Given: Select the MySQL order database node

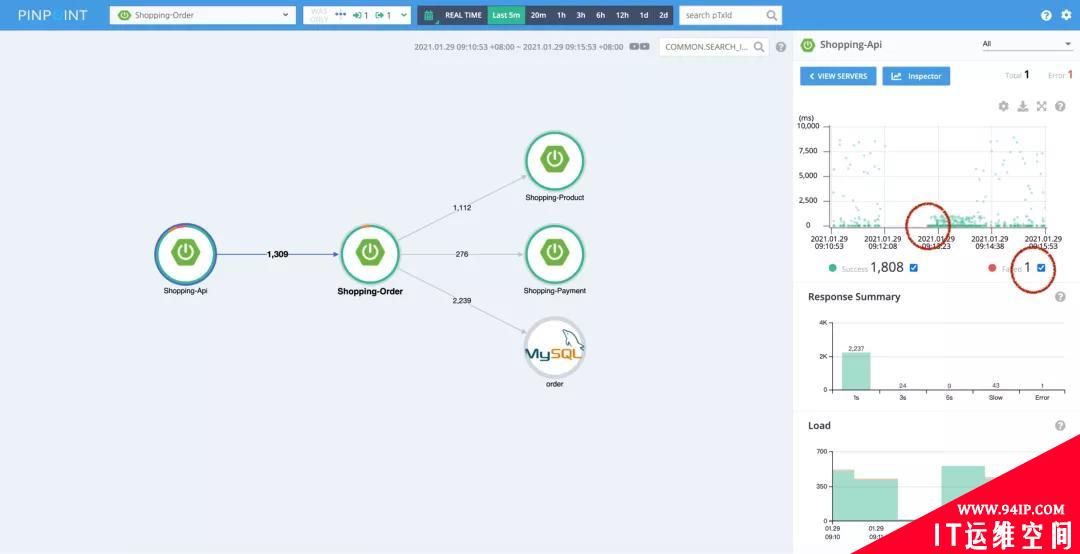Looking at the screenshot, I should point(554,347).
